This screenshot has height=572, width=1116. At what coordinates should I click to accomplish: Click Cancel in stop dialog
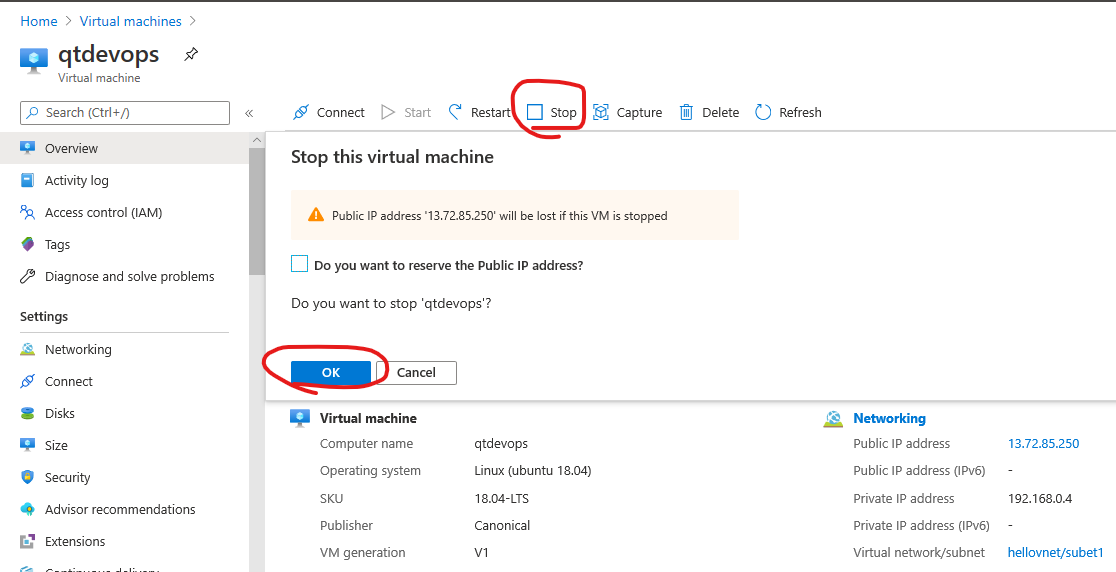pos(416,372)
